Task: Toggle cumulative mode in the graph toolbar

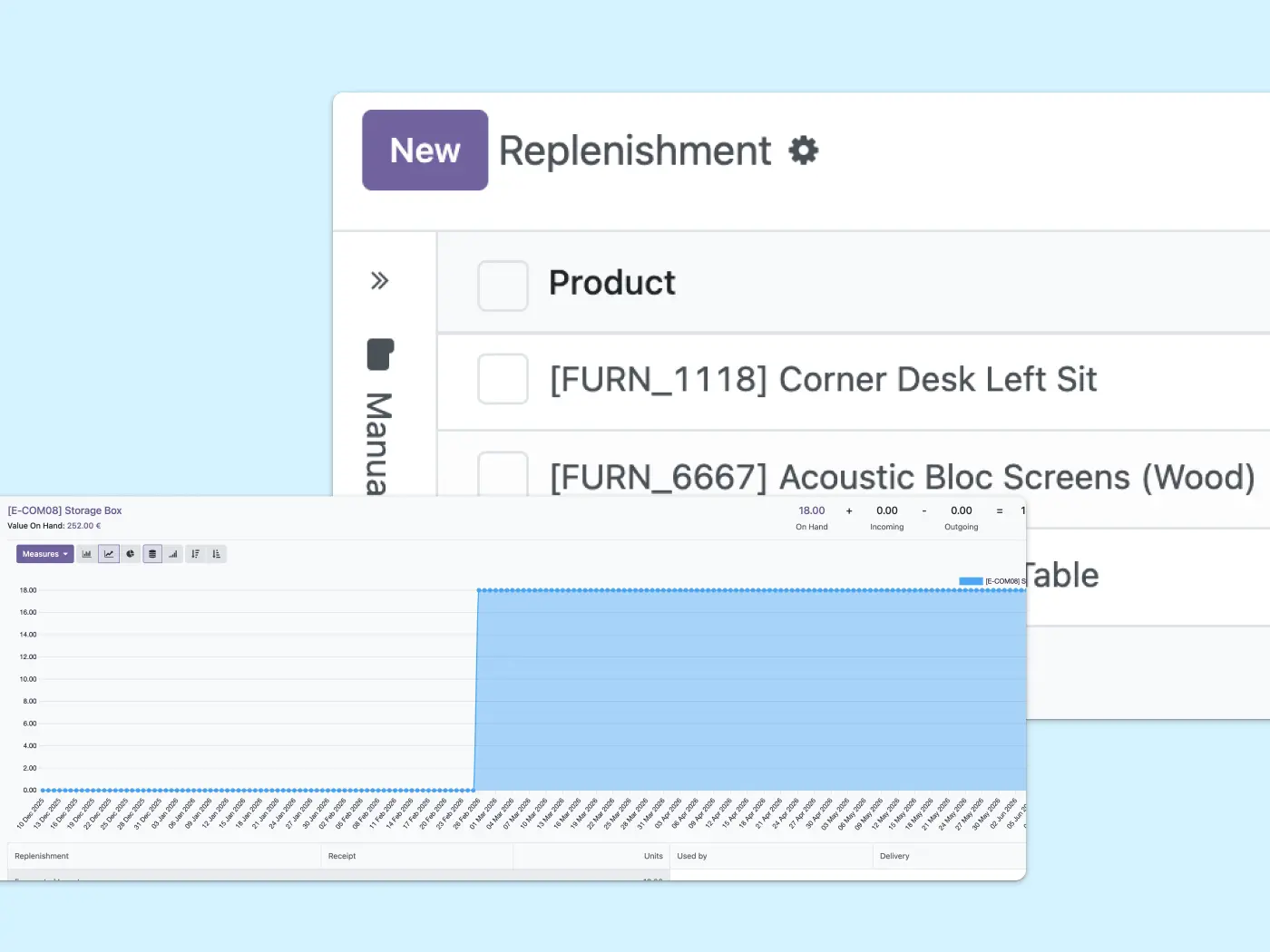Action: pos(173,554)
